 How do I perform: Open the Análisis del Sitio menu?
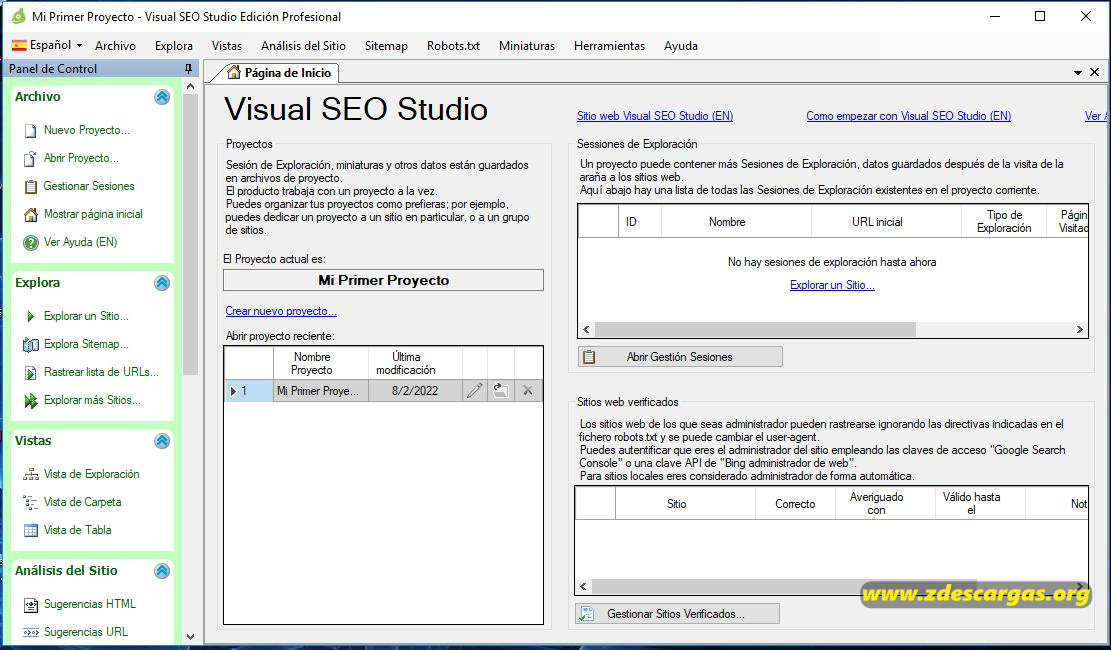(303, 45)
